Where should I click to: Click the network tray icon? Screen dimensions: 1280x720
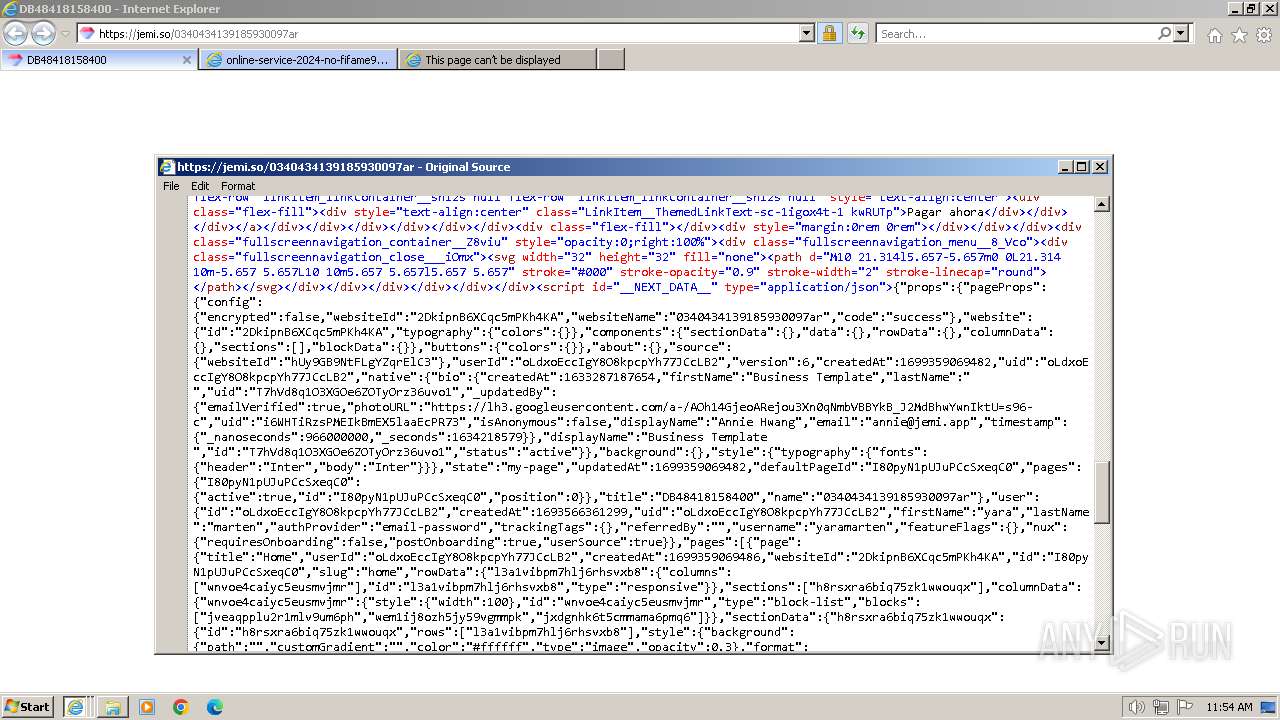tap(1162, 707)
